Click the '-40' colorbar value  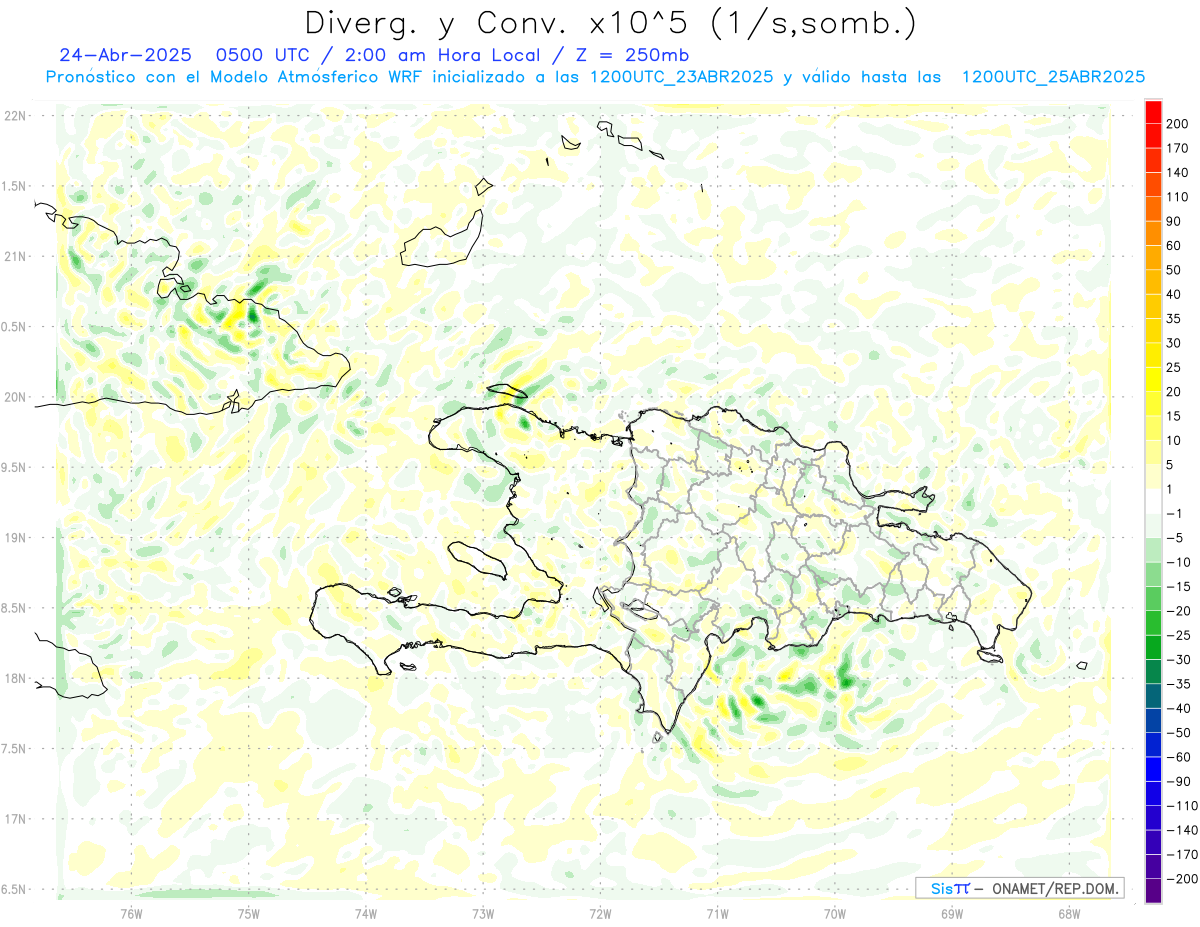1176,709
